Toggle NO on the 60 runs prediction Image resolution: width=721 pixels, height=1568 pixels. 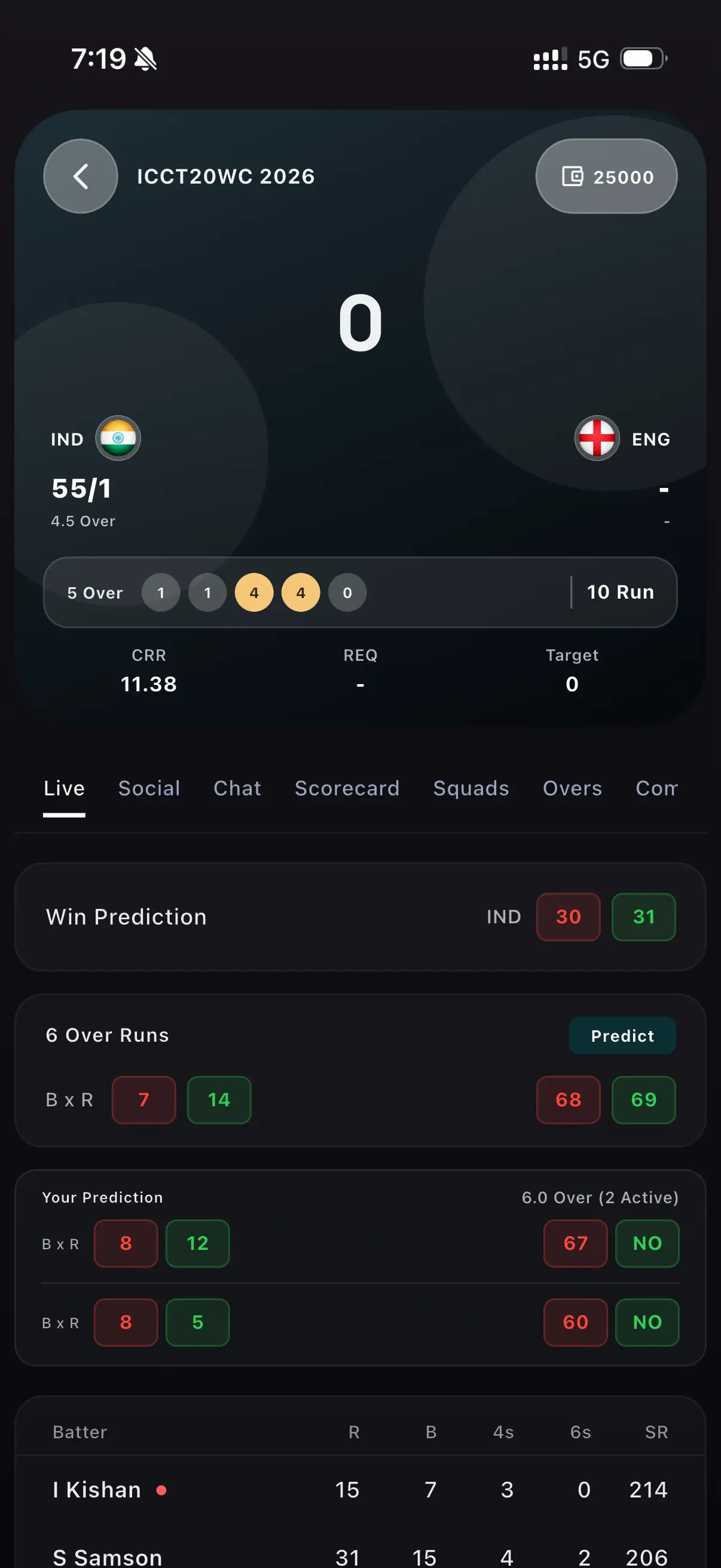(647, 1322)
